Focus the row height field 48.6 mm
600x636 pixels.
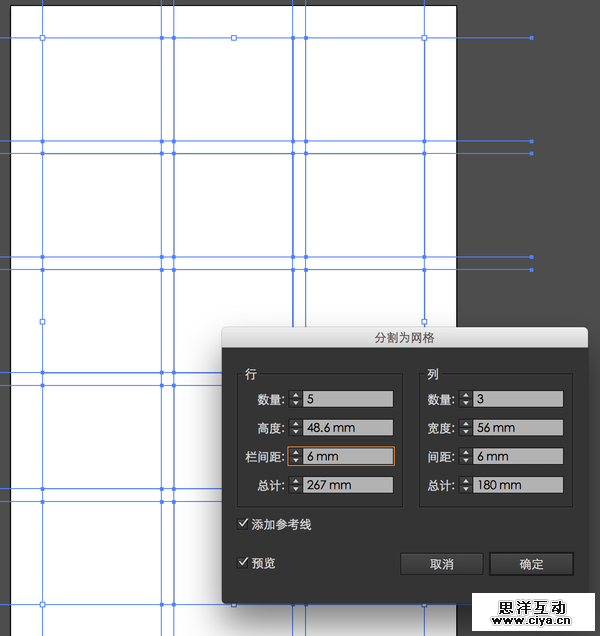coord(347,428)
